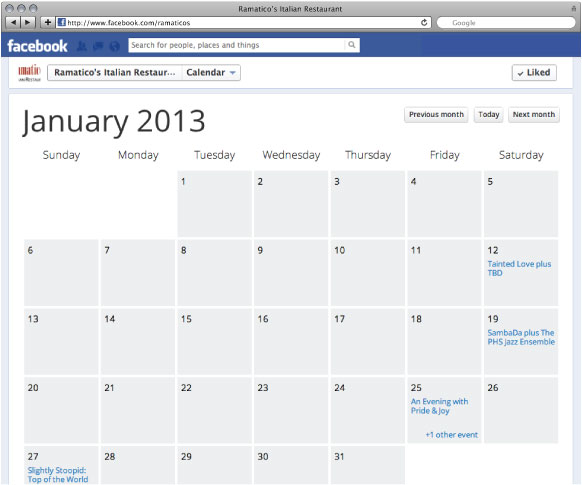Click the Ramatico's restaurant logo thumbnail
The image size is (582, 485).
(x=29, y=73)
